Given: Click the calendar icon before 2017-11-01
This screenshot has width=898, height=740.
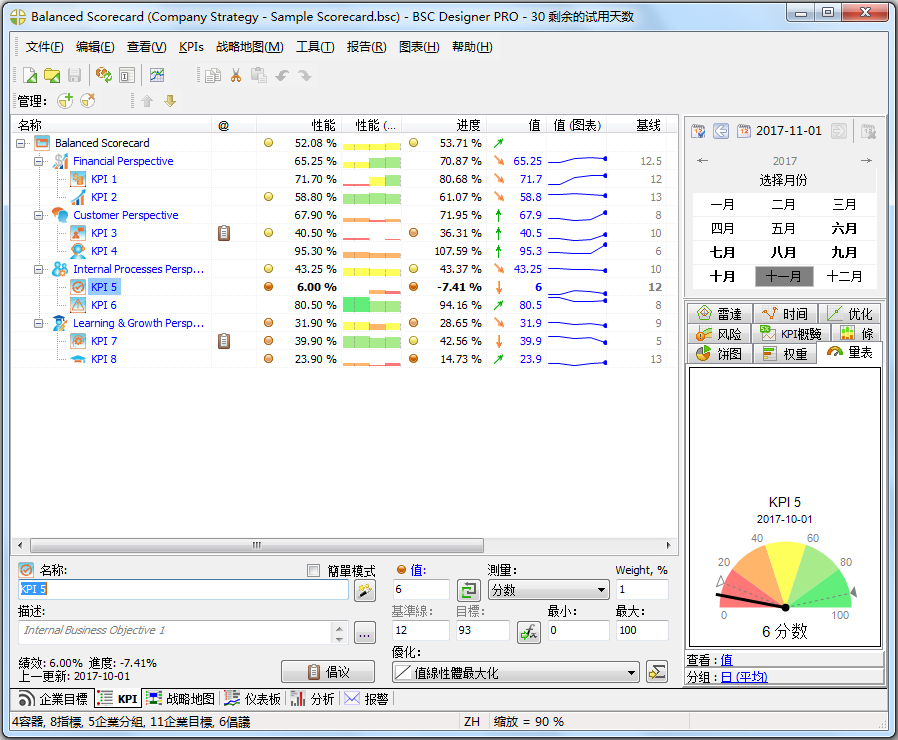Looking at the screenshot, I should [744, 131].
